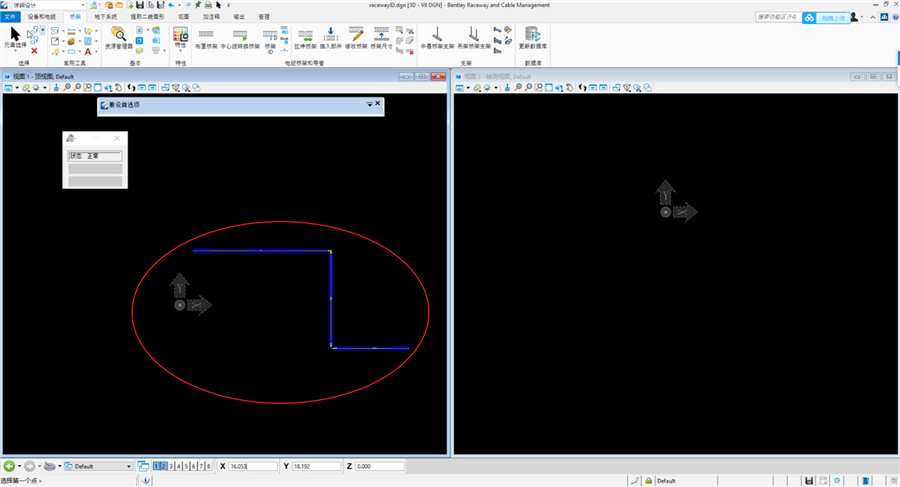
Task: Open the 资源管理器 explorer tool
Action: pyautogui.click(x=118, y=38)
